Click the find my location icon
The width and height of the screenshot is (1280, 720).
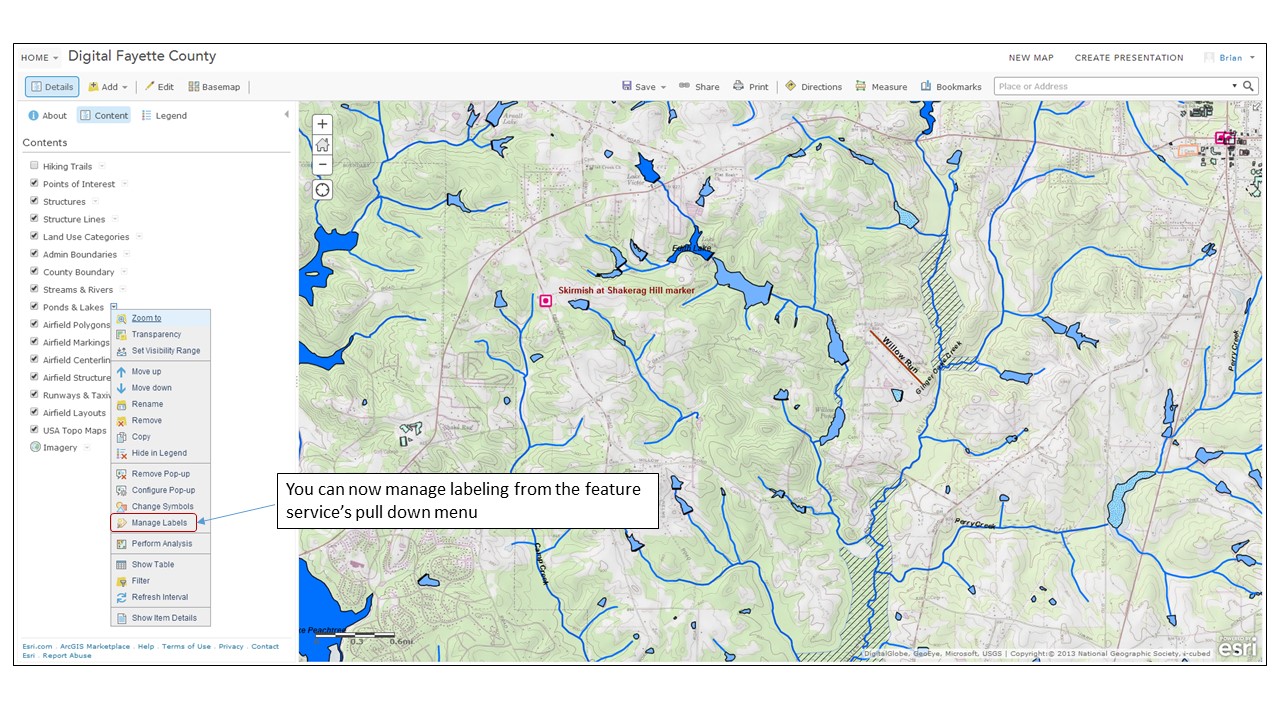[x=322, y=190]
